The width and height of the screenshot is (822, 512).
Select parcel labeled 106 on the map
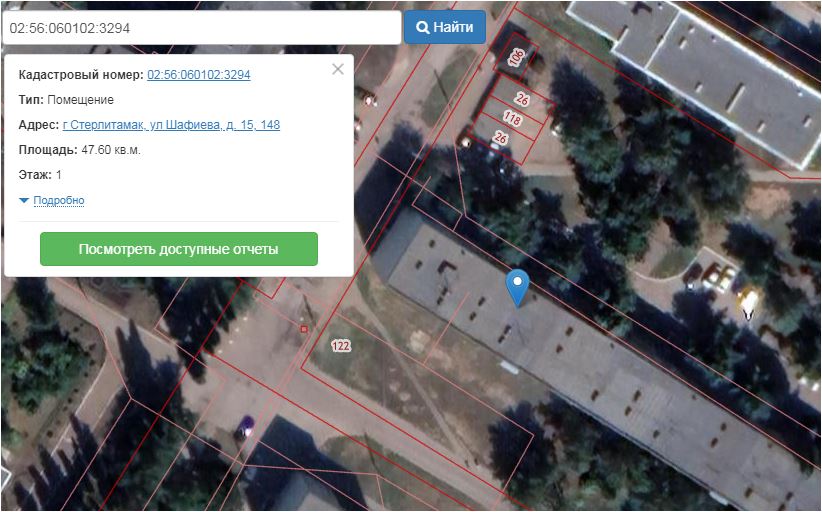click(516, 59)
